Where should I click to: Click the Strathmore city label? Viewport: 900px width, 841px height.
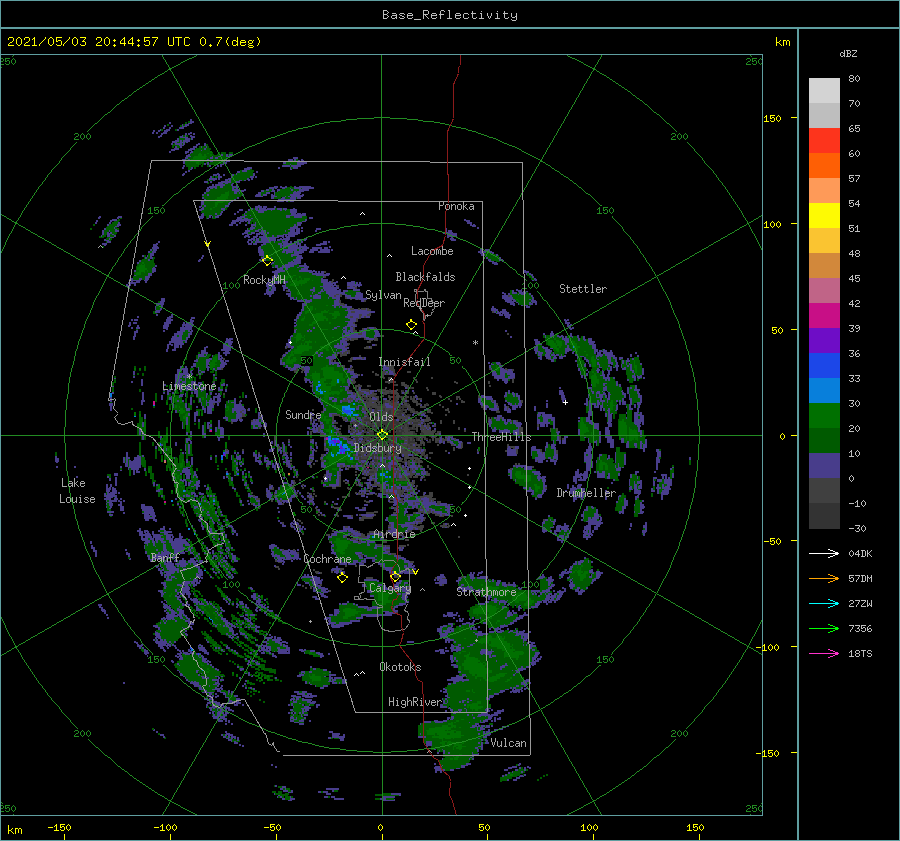pyautogui.click(x=486, y=592)
